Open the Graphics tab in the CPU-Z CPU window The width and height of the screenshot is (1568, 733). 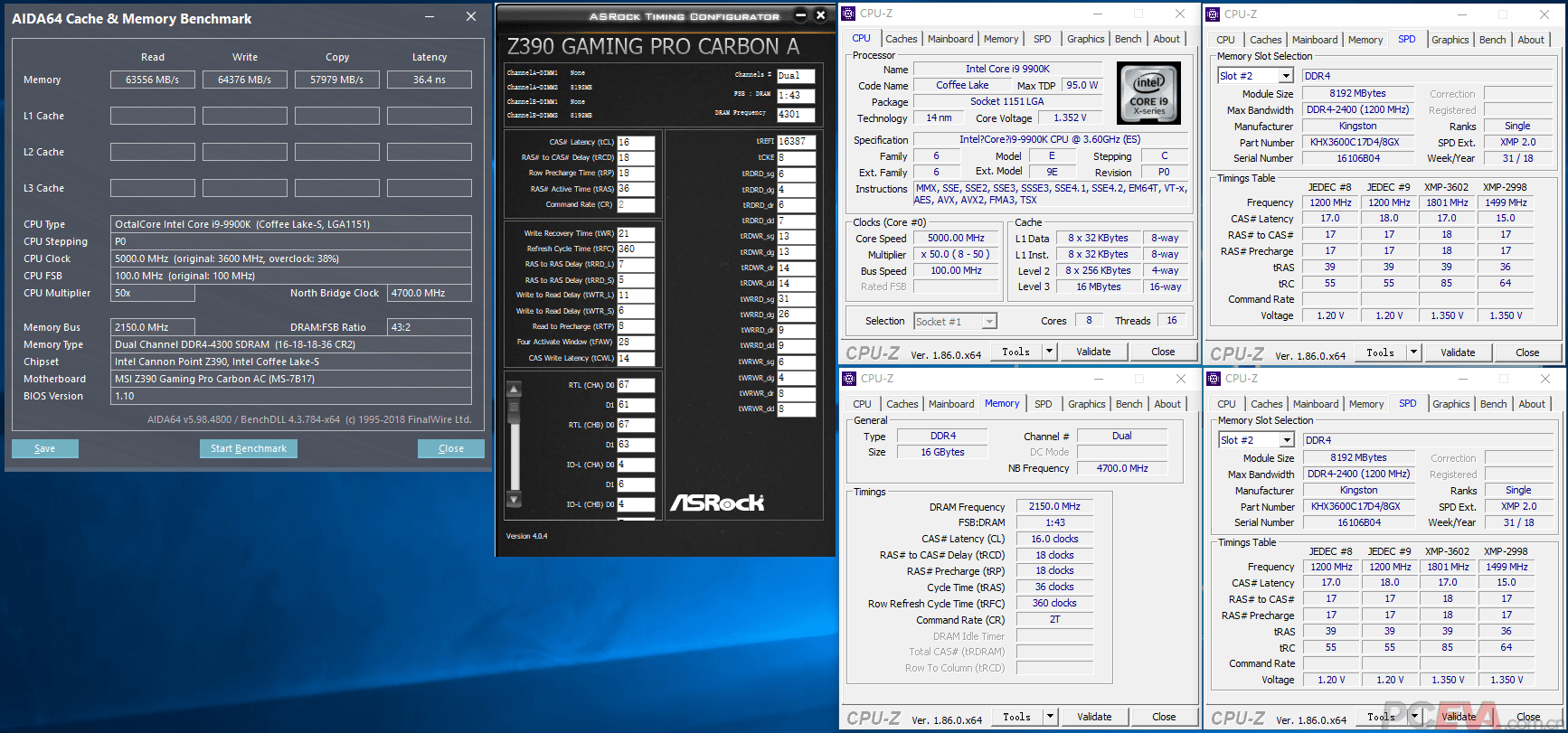coord(1086,39)
